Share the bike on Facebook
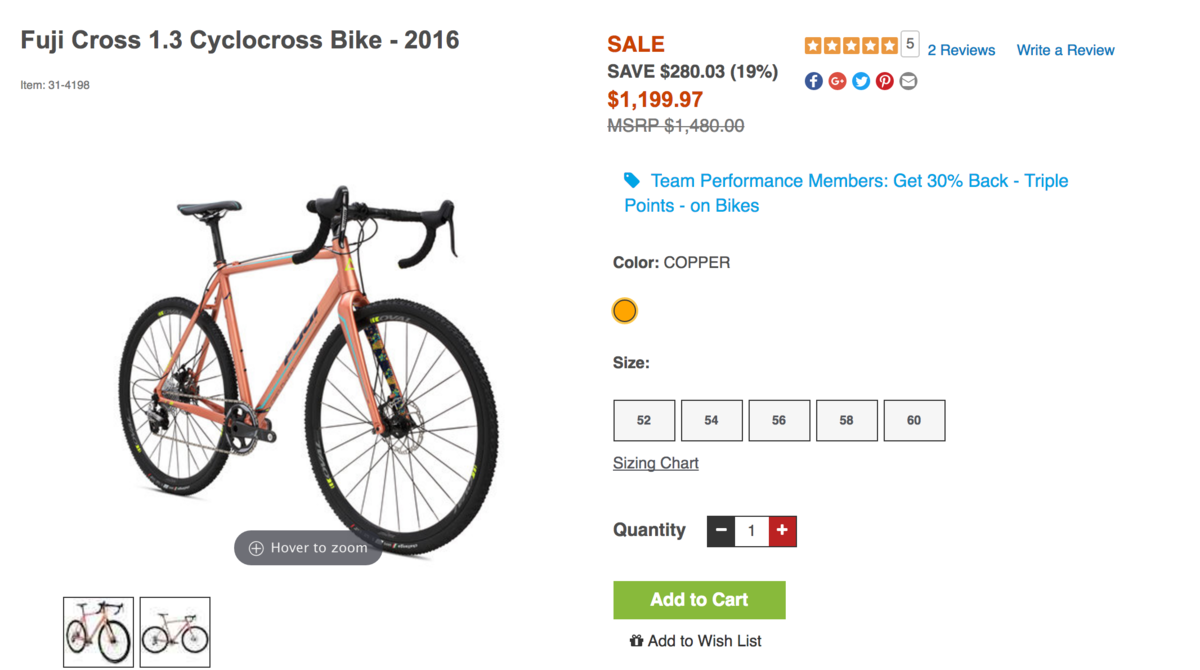 (813, 81)
